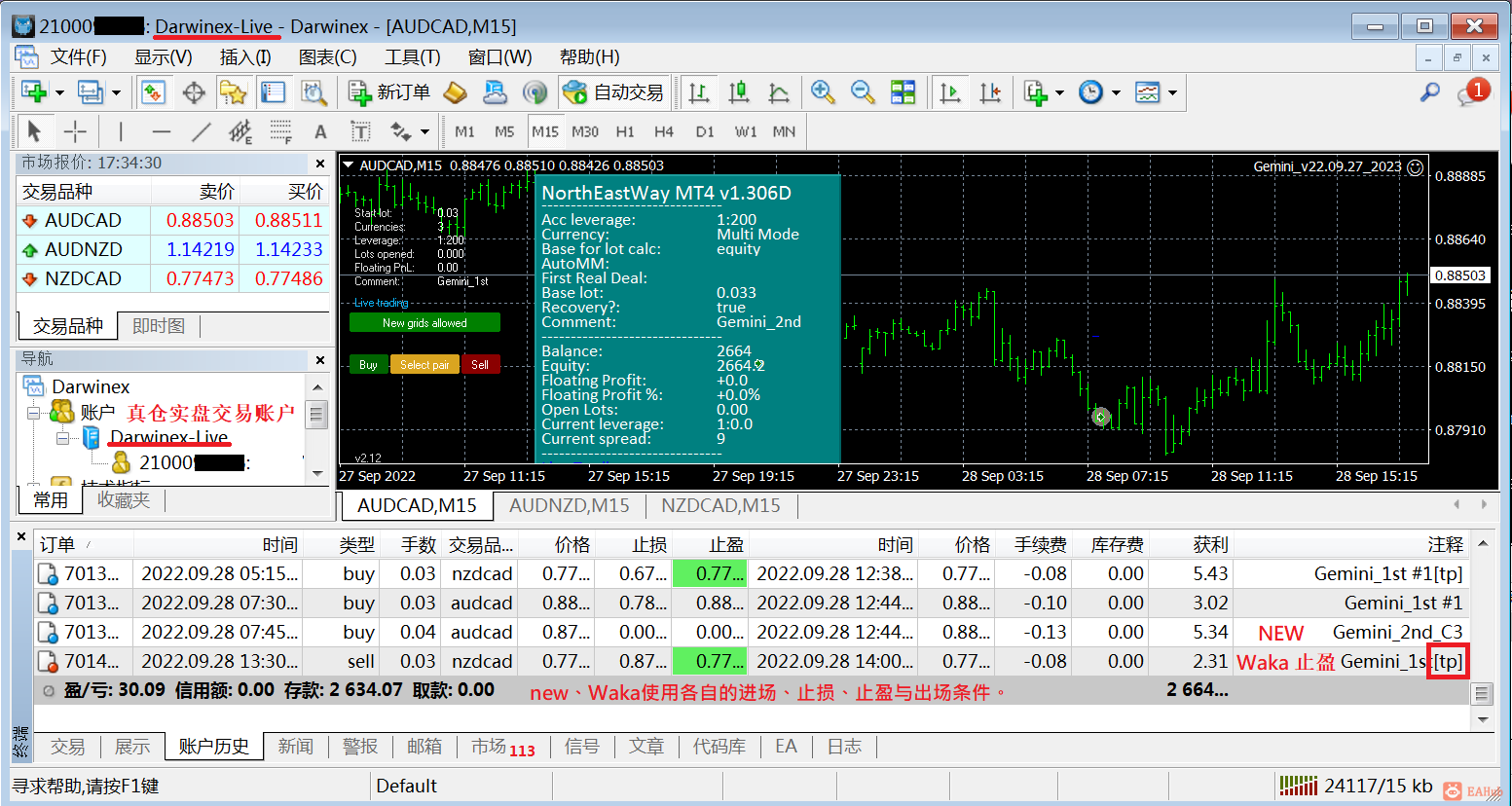1512x806 pixels.
Task: Select AUDNZD row in Market Watch
Action: tap(173, 249)
